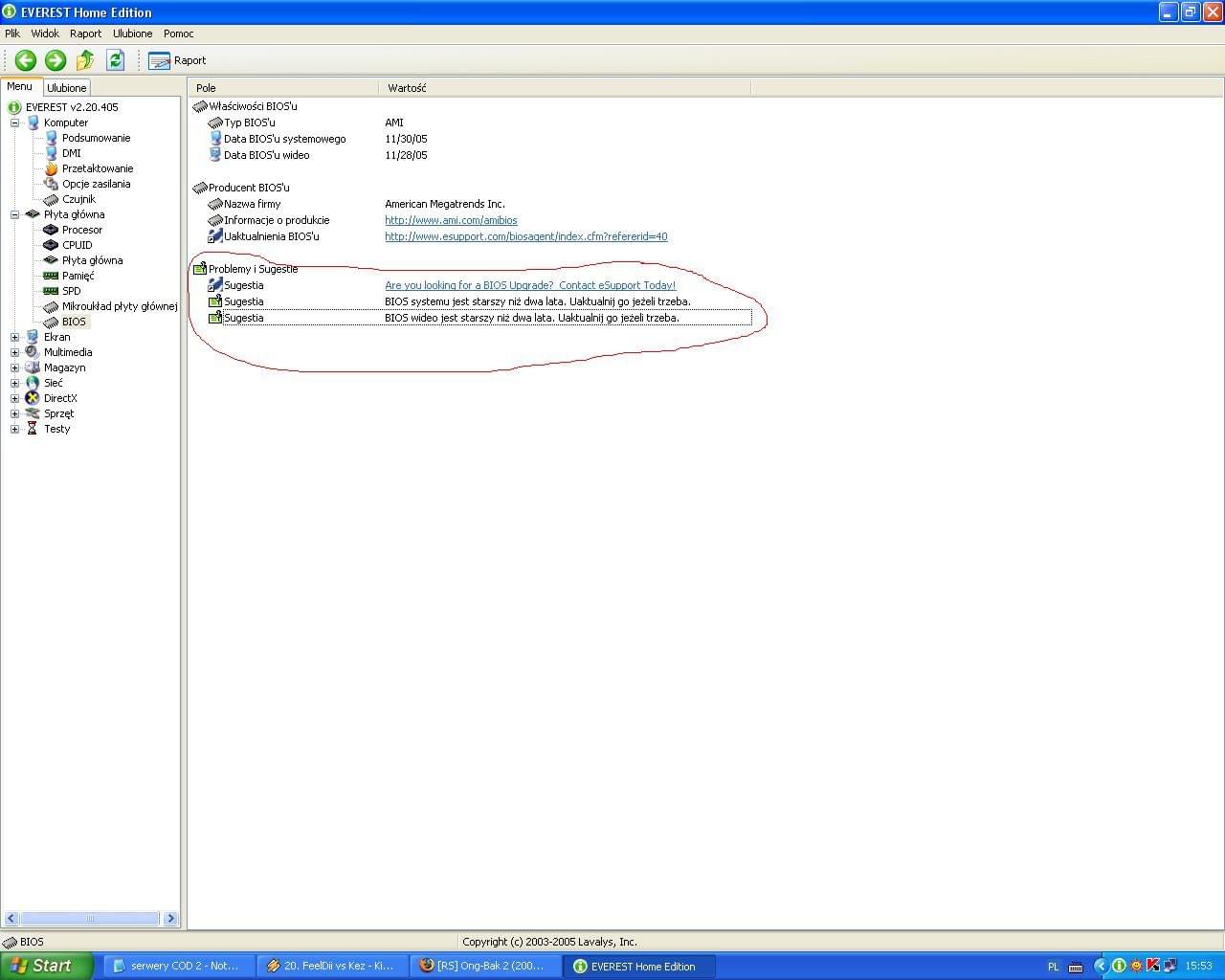Select the Płyta główna child item
The height and width of the screenshot is (980, 1225).
[x=92, y=260]
